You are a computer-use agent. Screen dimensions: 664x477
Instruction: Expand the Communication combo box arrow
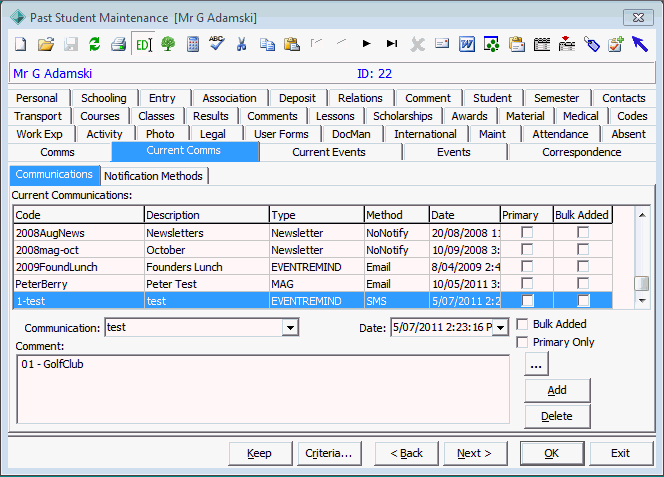coord(290,327)
